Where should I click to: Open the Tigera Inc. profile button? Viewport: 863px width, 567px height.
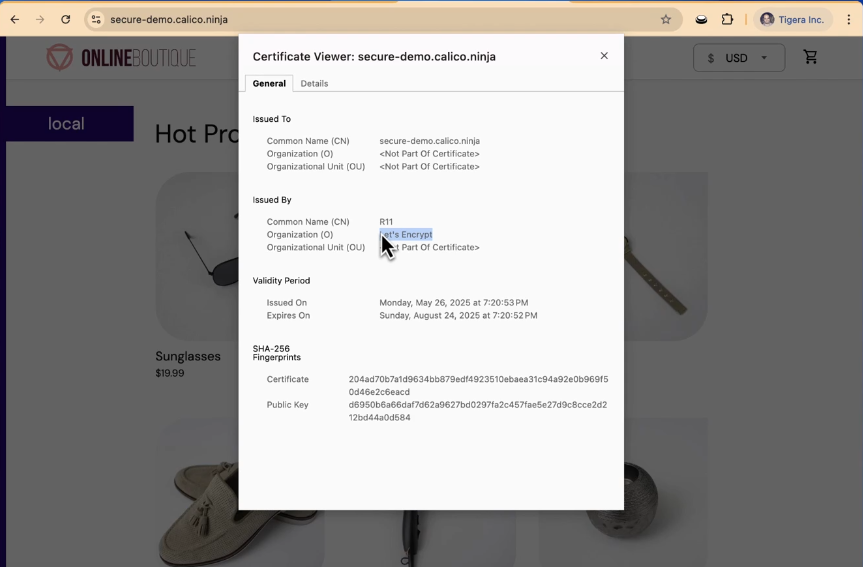[793, 19]
